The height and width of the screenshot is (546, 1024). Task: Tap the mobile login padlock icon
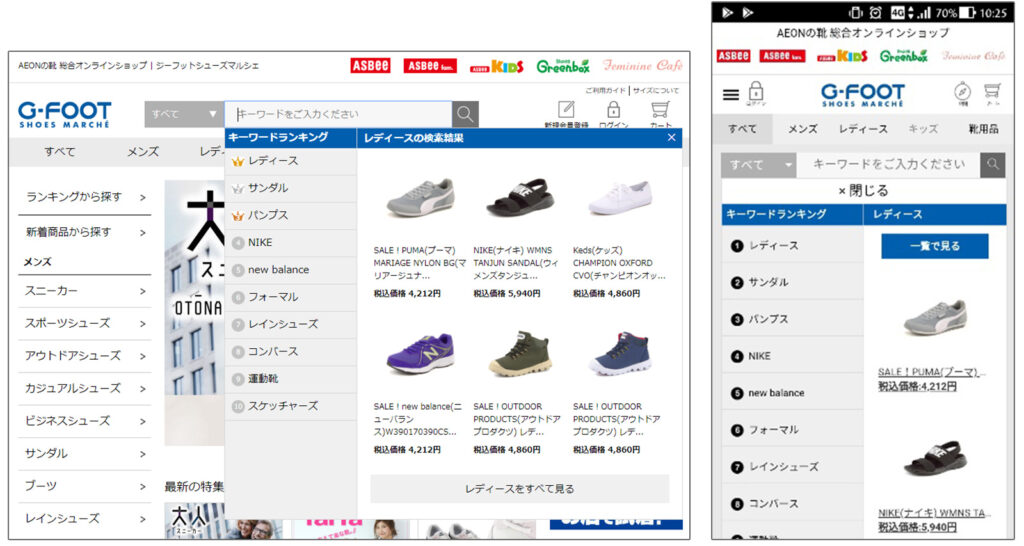click(756, 93)
